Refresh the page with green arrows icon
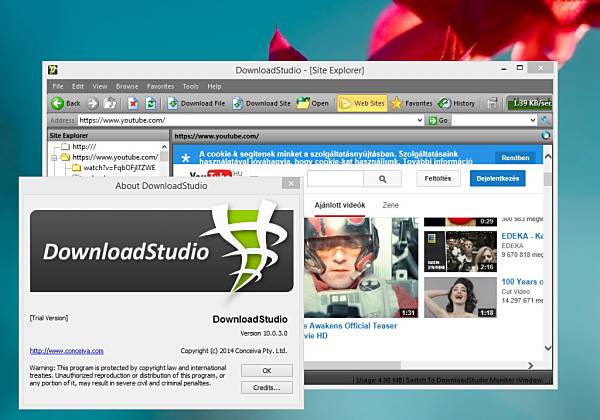600x420 pixels. coord(150,103)
